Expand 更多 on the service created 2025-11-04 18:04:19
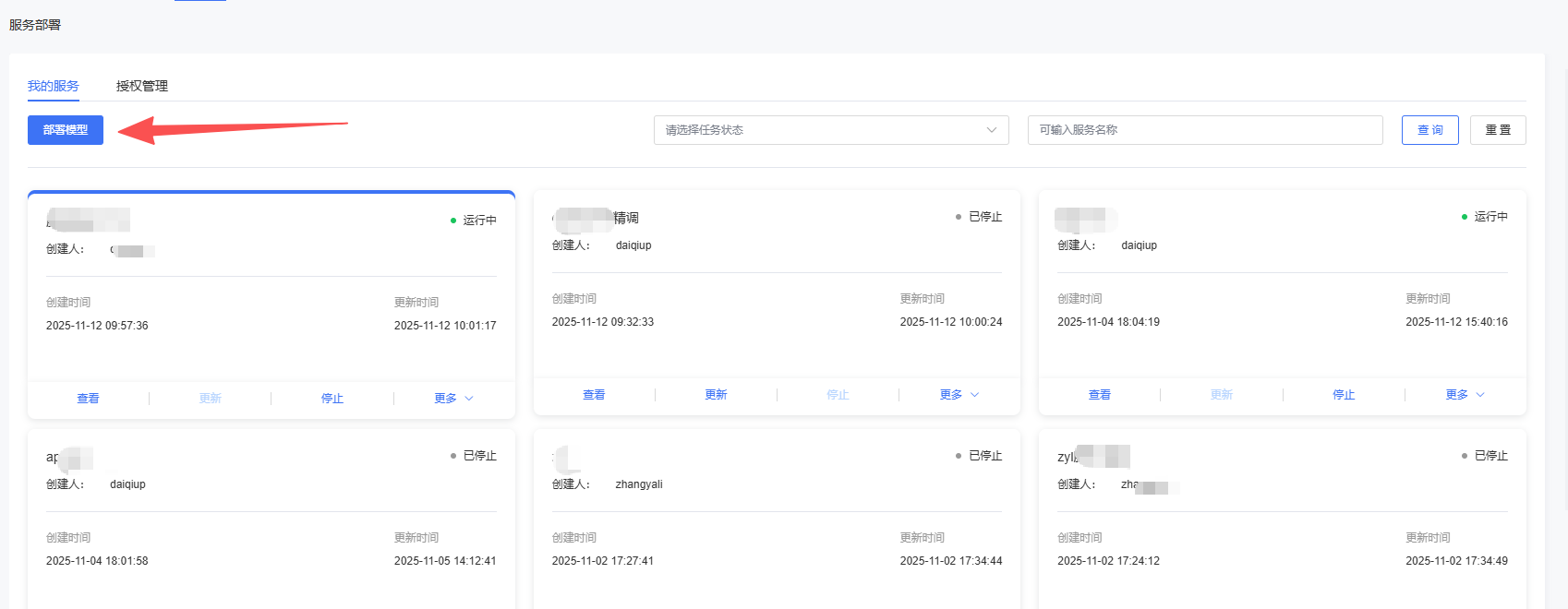The height and width of the screenshot is (609, 1568). point(1465,395)
